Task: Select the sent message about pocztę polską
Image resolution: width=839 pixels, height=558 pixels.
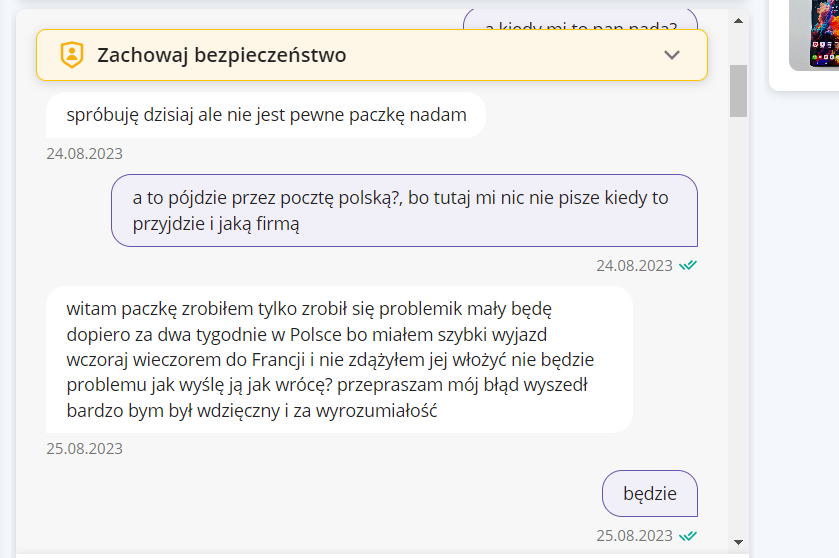Action: (x=404, y=211)
